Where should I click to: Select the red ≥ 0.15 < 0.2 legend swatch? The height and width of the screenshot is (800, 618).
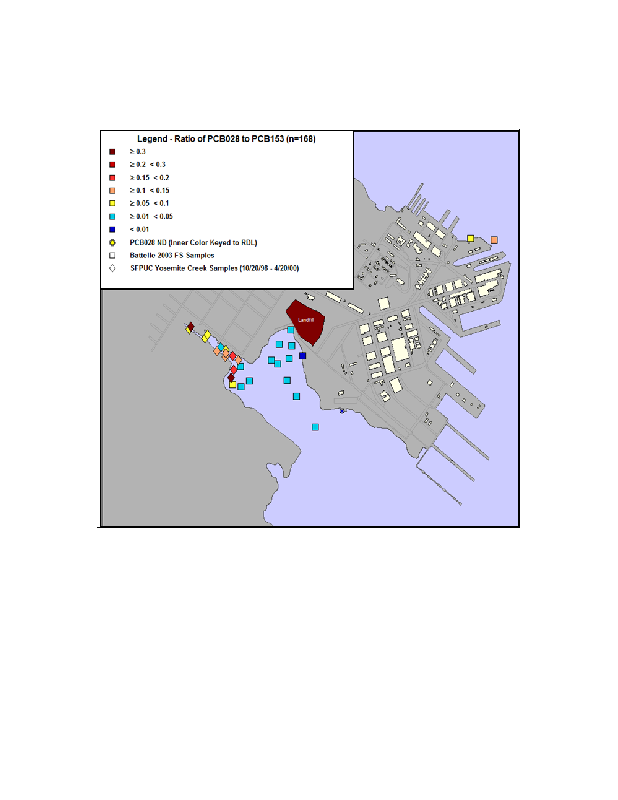[x=112, y=177]
